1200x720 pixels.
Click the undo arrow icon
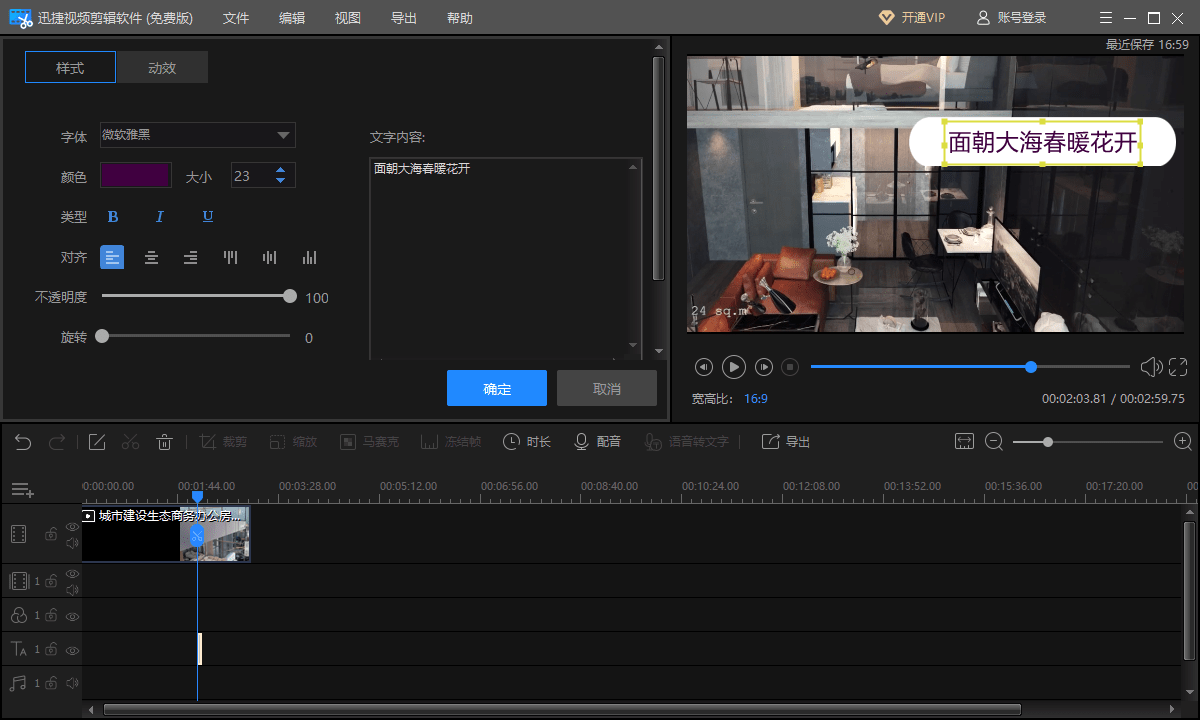click(x=23, y=442)
